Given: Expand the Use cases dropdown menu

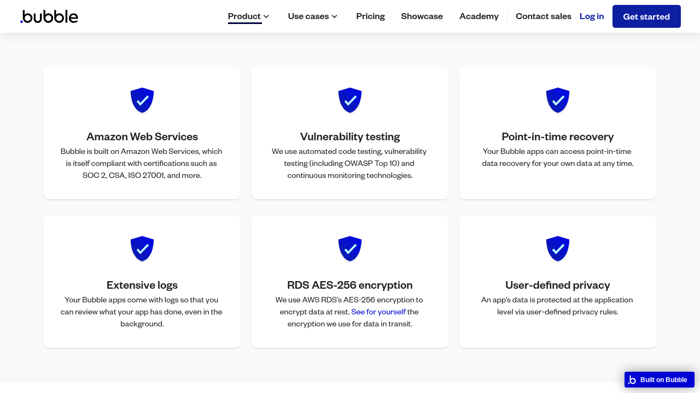Looking at the screenshot, I should pyautogui.click(x=312, y=16).
